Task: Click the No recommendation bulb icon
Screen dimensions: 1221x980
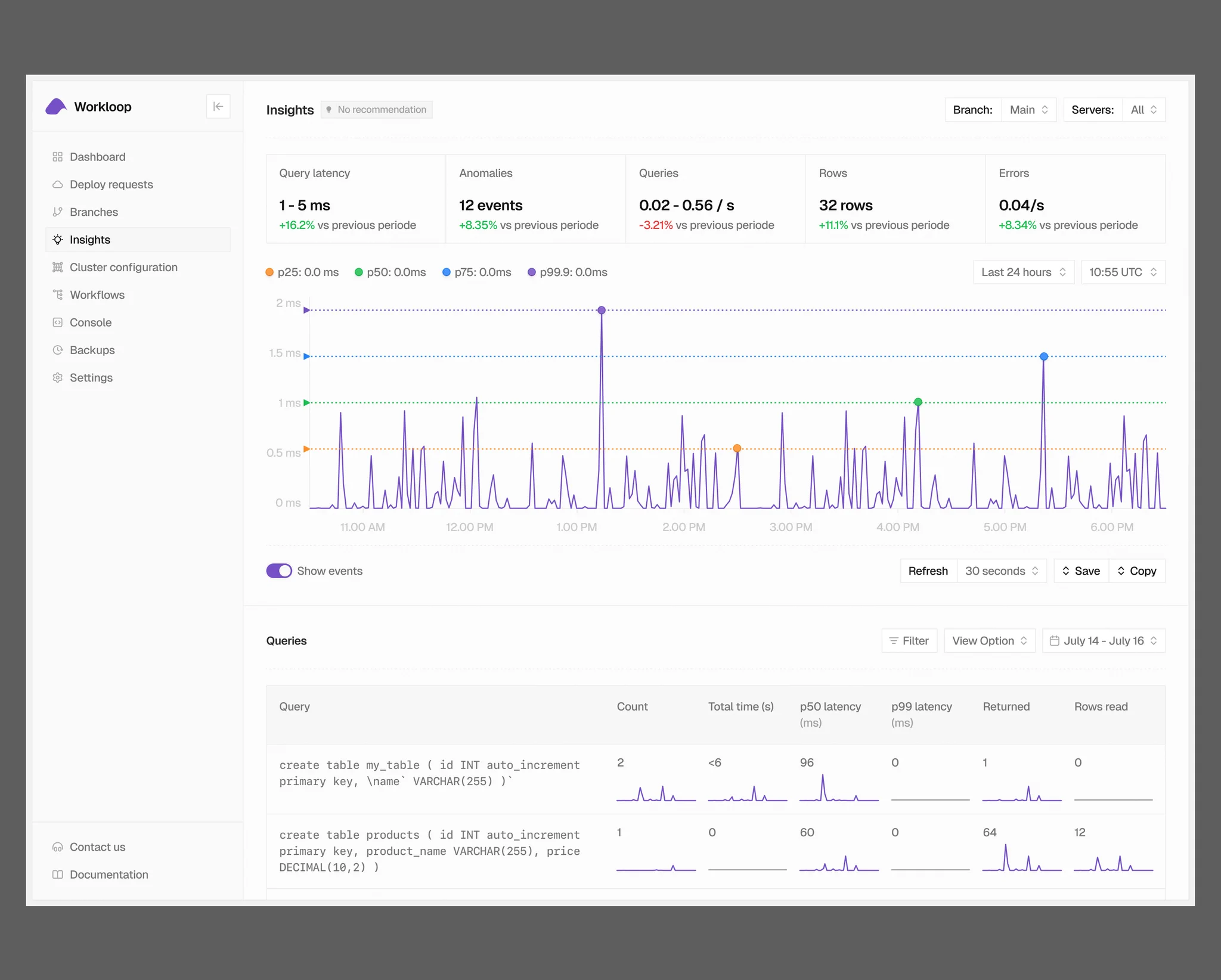Action: pos(329,110)
